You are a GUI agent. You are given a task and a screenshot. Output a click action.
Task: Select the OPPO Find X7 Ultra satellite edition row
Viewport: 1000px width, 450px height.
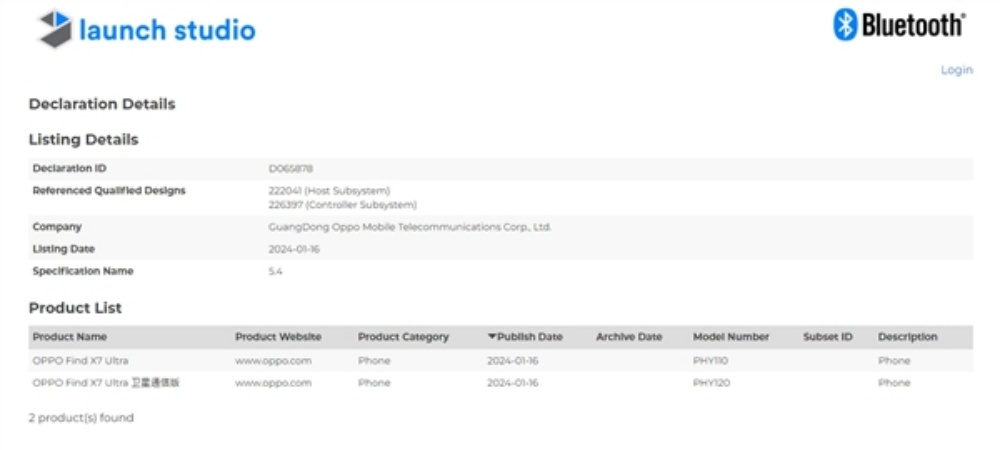pos(105,383)
